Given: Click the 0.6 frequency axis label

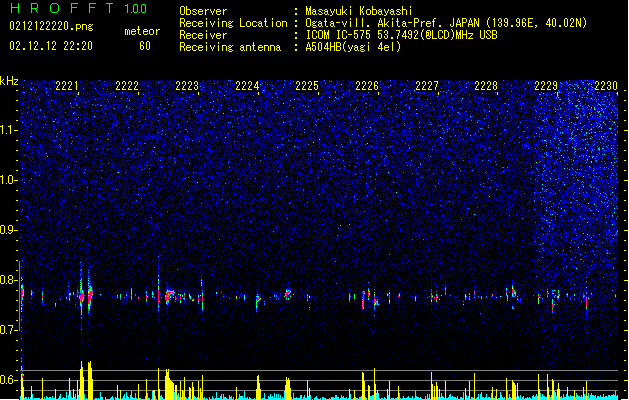Looking at the screenshot, I should (x=9, y=380).
